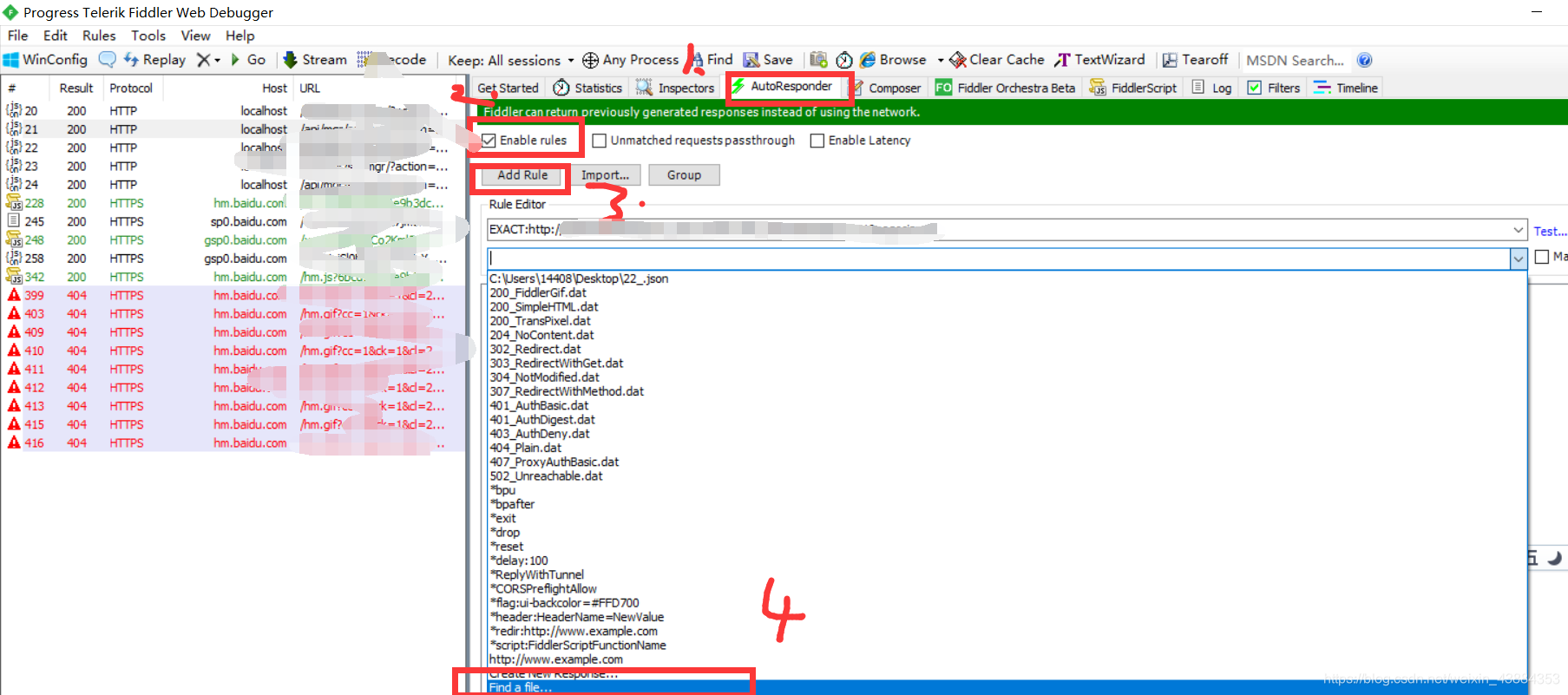Open the Statistics tab
Viewport: 1568px width, 695px height.
pyautogui.click(x=587, y=88)
